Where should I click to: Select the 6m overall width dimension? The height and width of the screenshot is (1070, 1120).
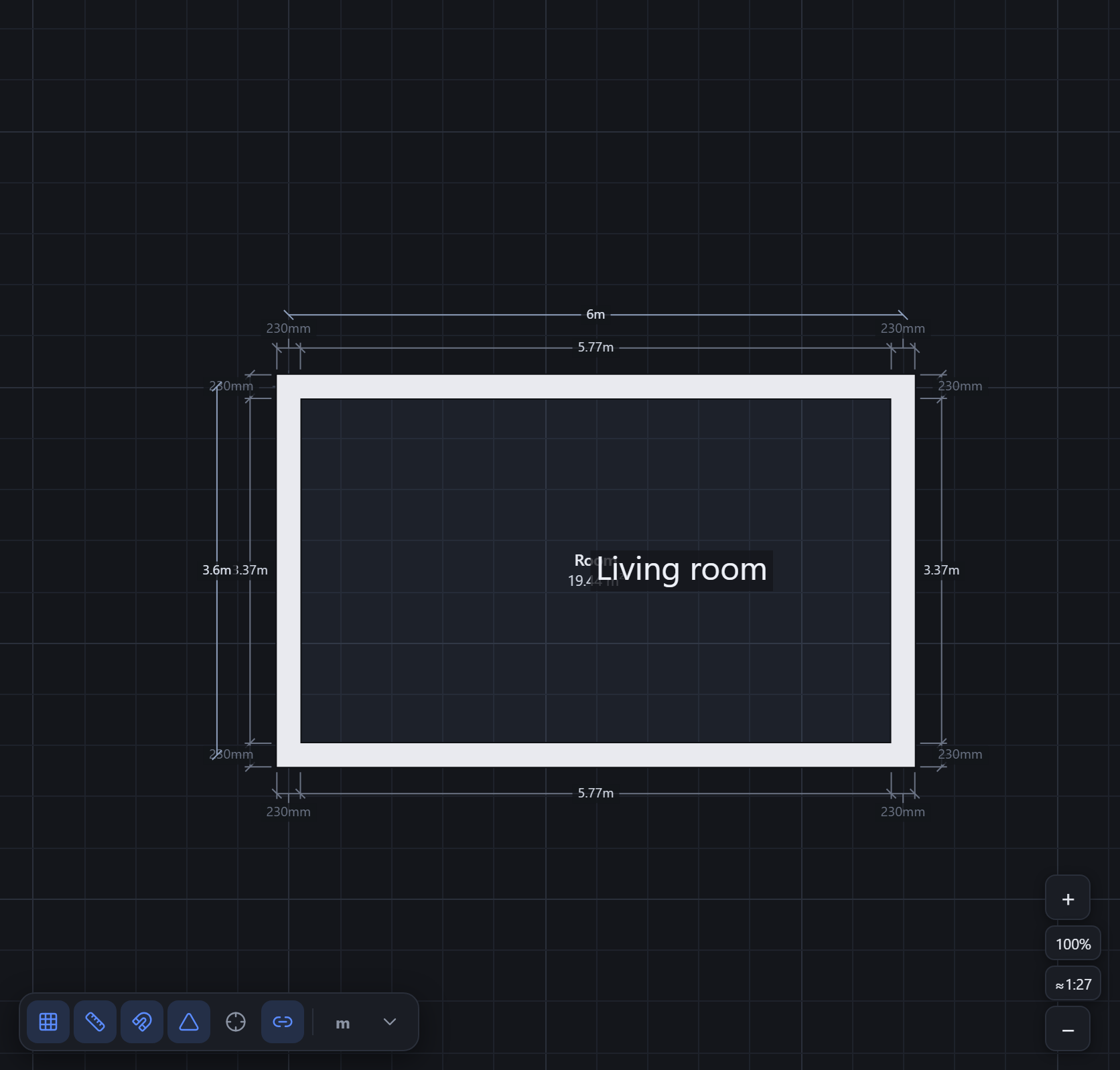point(596,314)
